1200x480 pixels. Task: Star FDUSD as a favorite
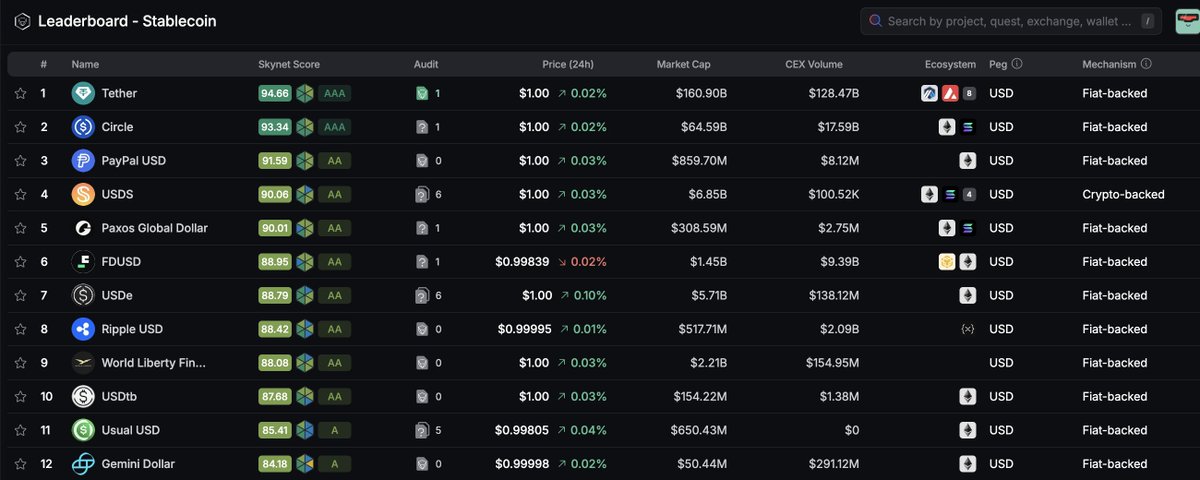[20, 262]
